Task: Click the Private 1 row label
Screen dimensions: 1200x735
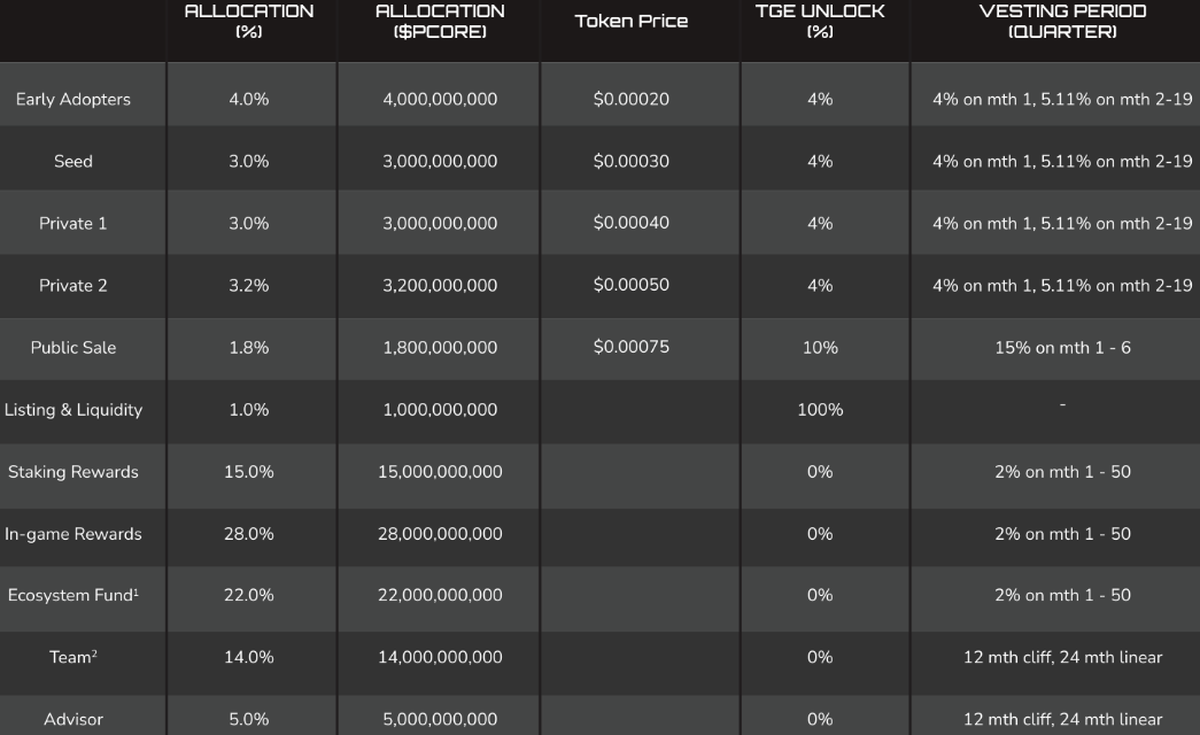Action: click(73, 223)
